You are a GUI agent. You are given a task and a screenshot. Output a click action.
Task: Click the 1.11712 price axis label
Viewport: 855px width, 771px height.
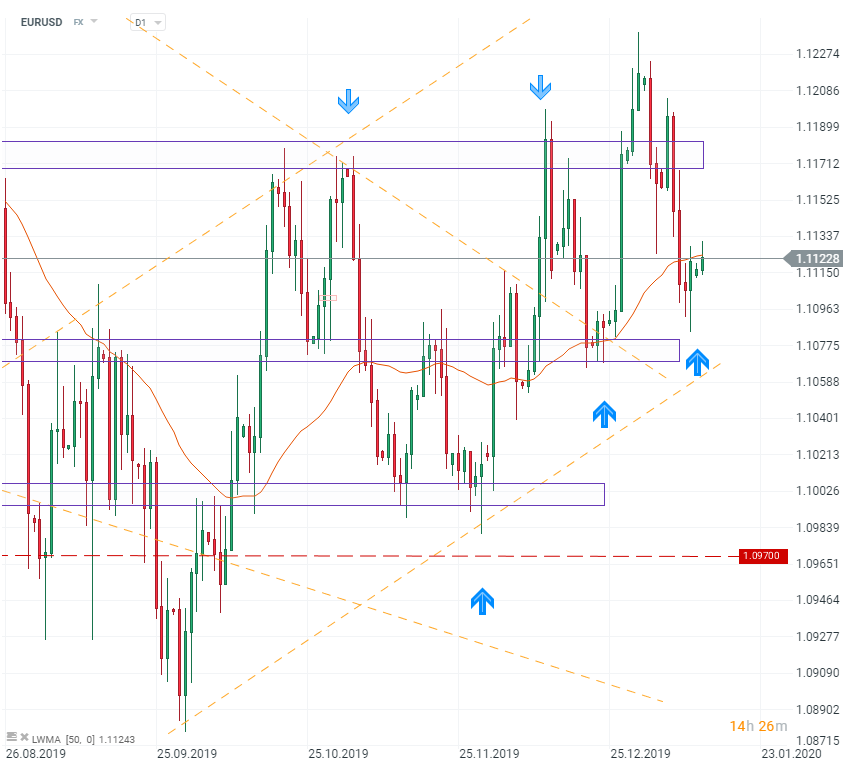point(817,164)
